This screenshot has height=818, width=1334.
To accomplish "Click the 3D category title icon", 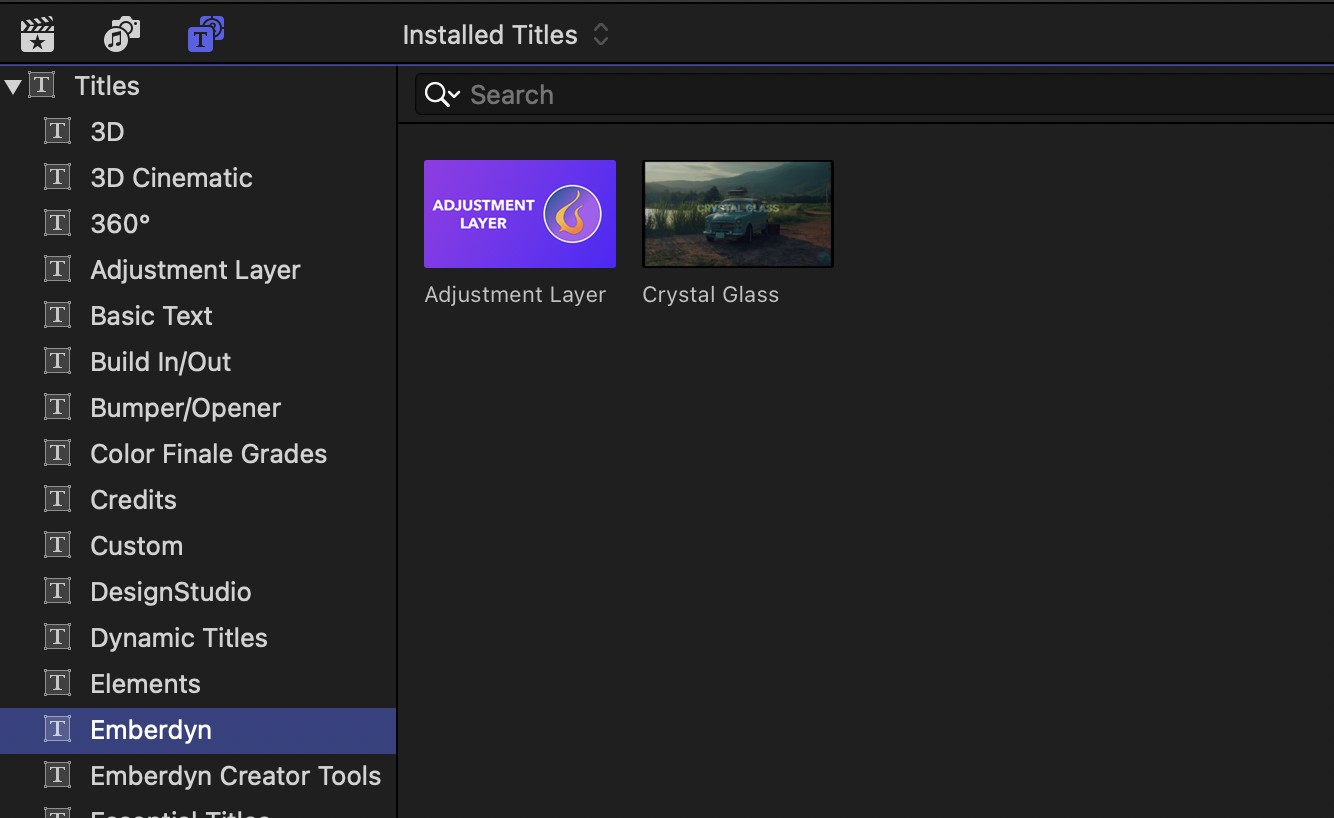I will pyautogui.click(x=58, y=131).
